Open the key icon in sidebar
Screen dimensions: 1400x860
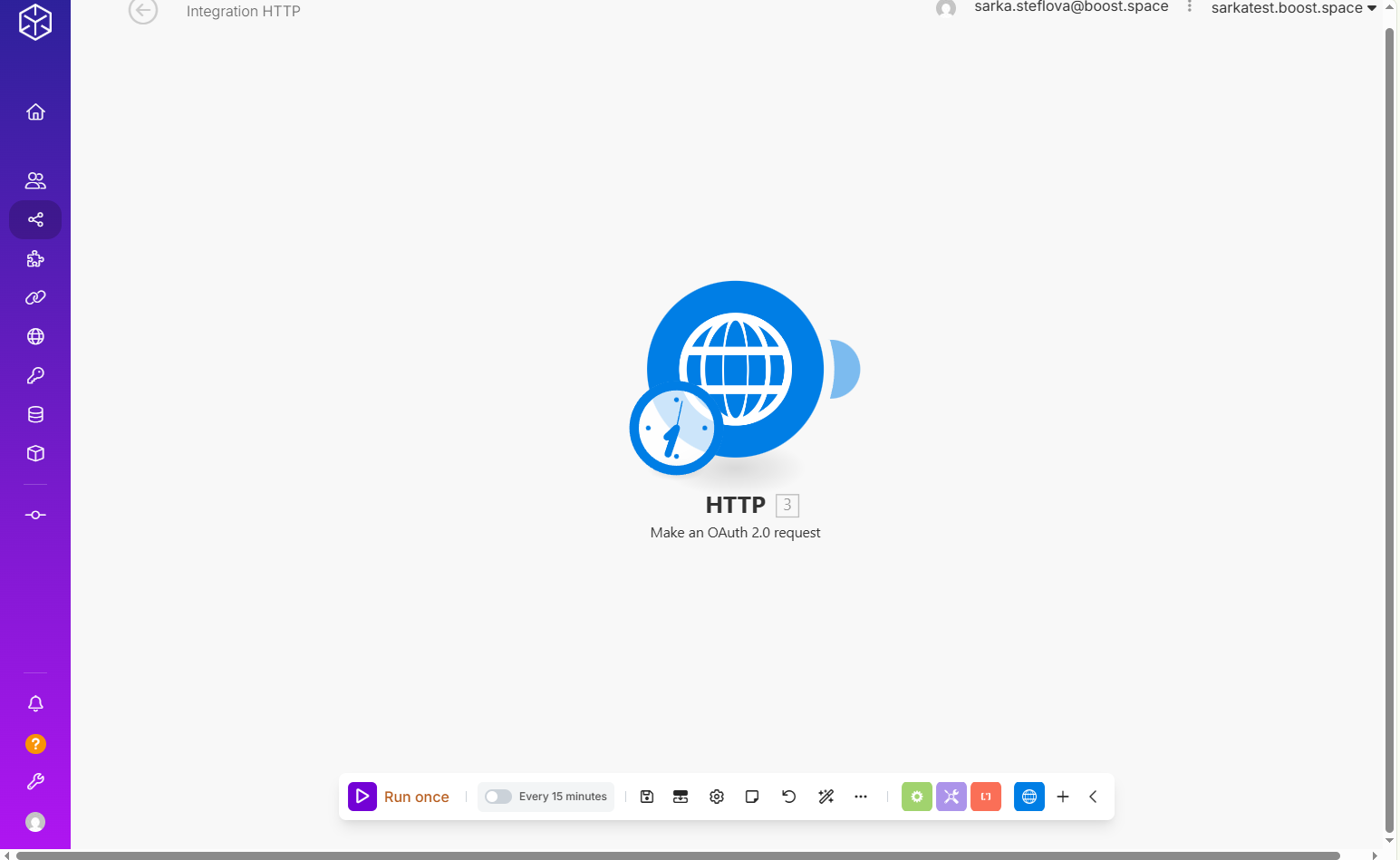(35, 375)
